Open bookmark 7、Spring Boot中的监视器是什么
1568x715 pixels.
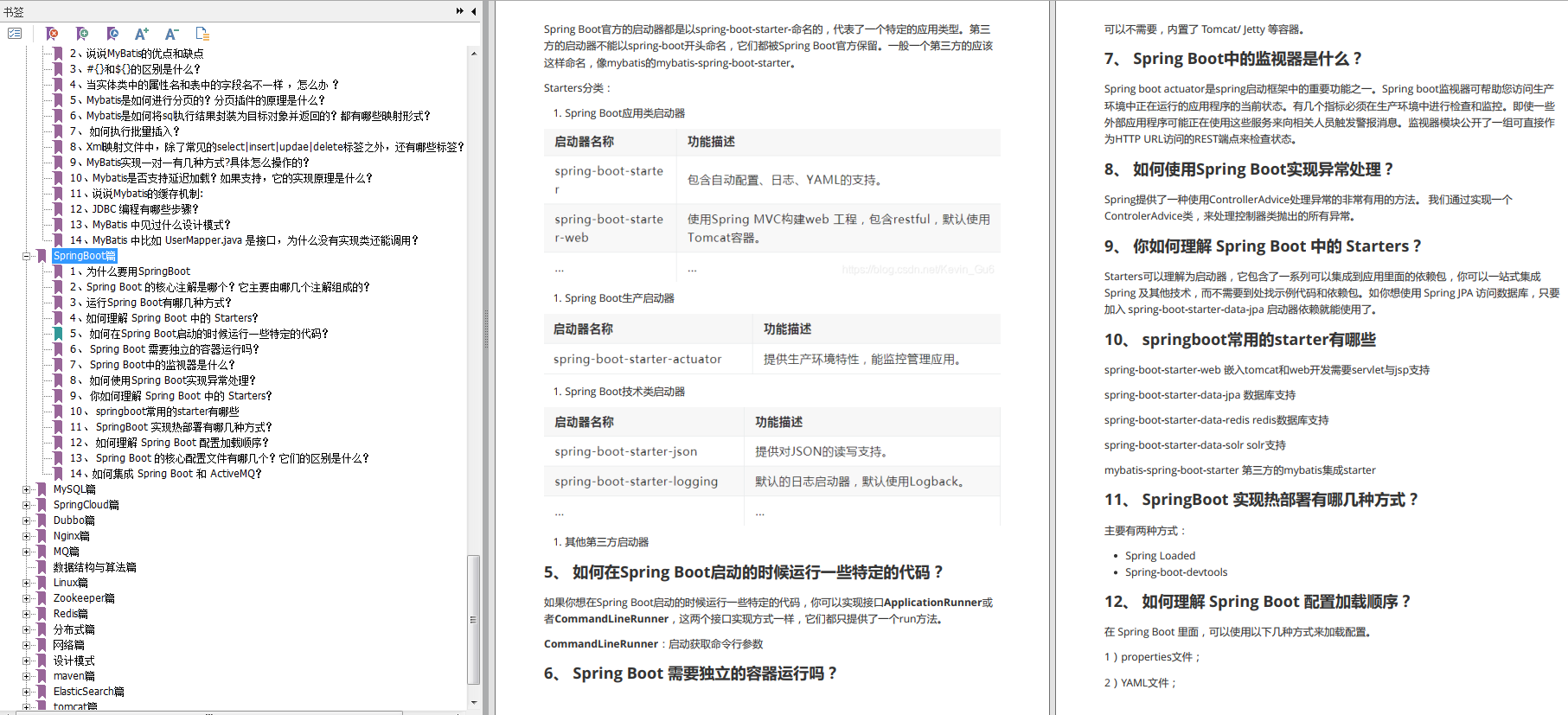(x=152, y=365)
